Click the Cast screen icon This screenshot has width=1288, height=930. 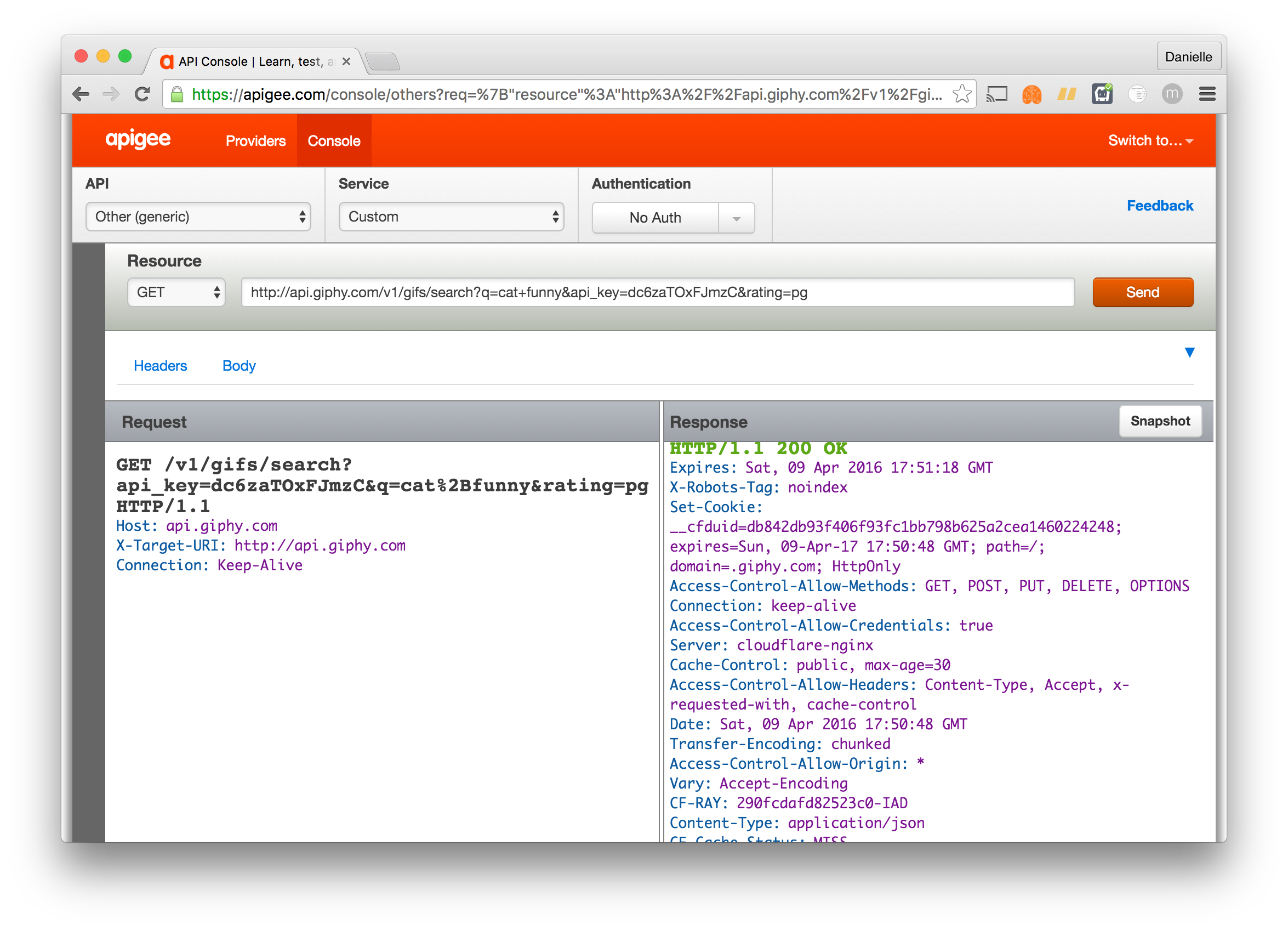tap(996, 94)
